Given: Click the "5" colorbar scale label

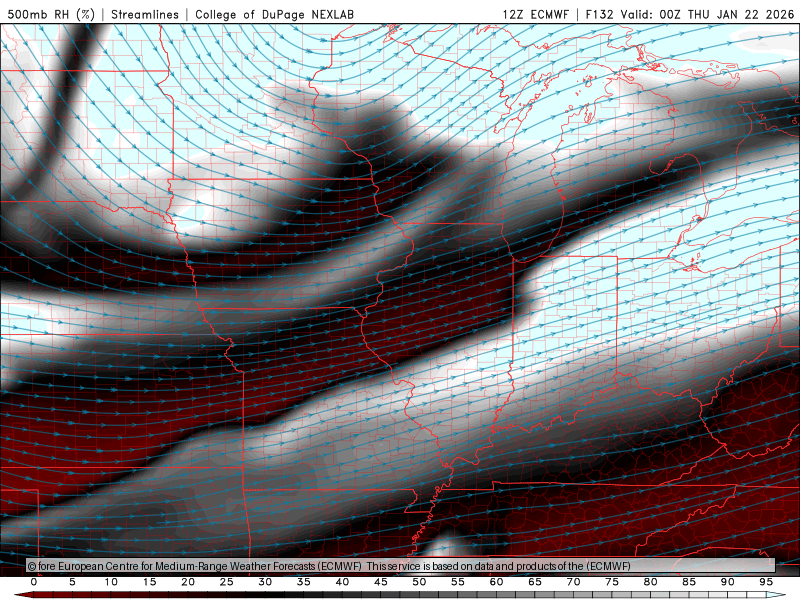Looking at the screenshot, I should (72, 582).
